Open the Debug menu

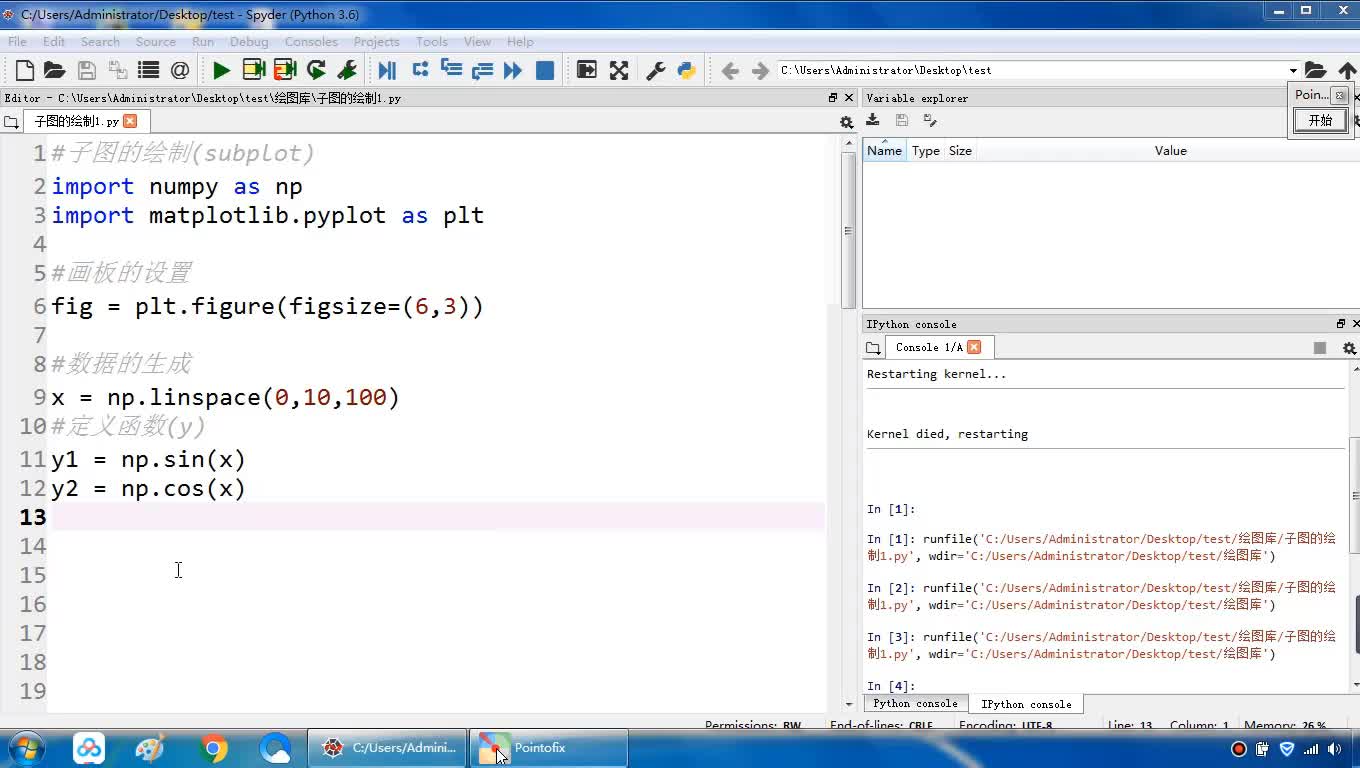249,42
